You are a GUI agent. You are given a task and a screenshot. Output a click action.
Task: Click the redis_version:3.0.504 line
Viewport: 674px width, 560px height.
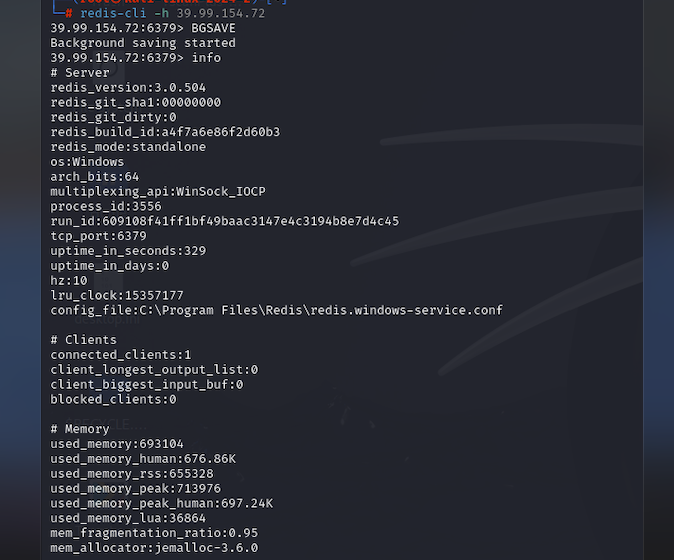tap(128, 88)
